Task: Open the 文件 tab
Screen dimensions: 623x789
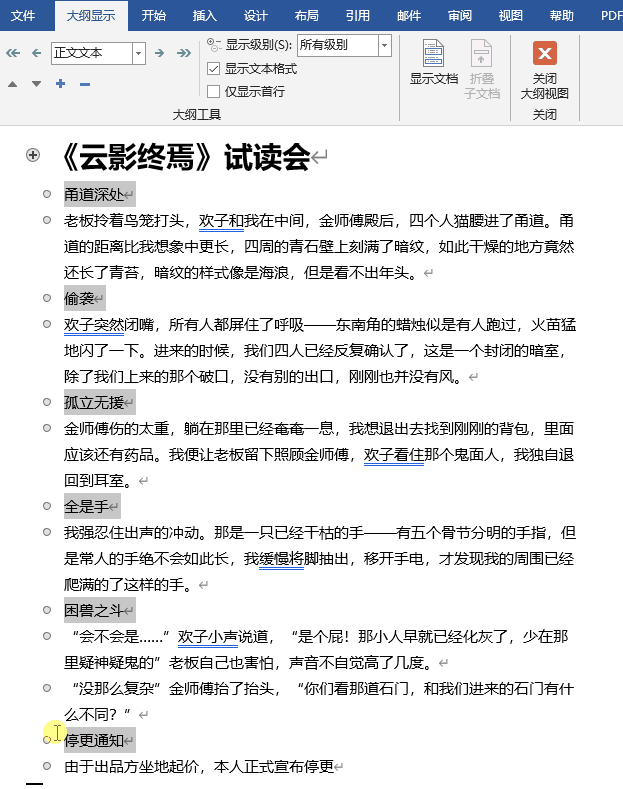Action: click(23, 16)
